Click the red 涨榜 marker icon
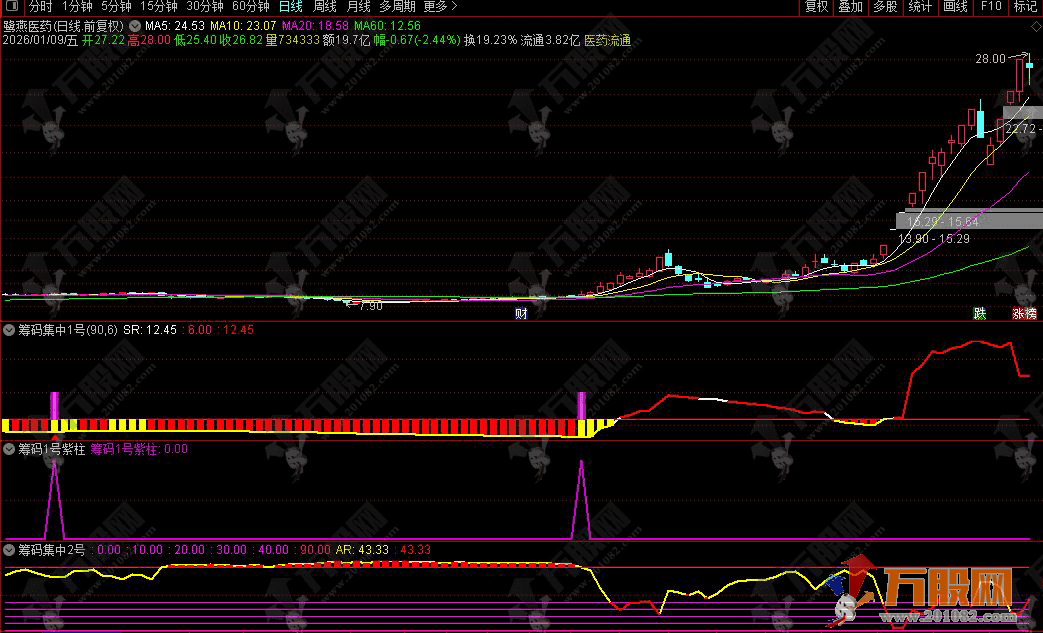 1024,313
